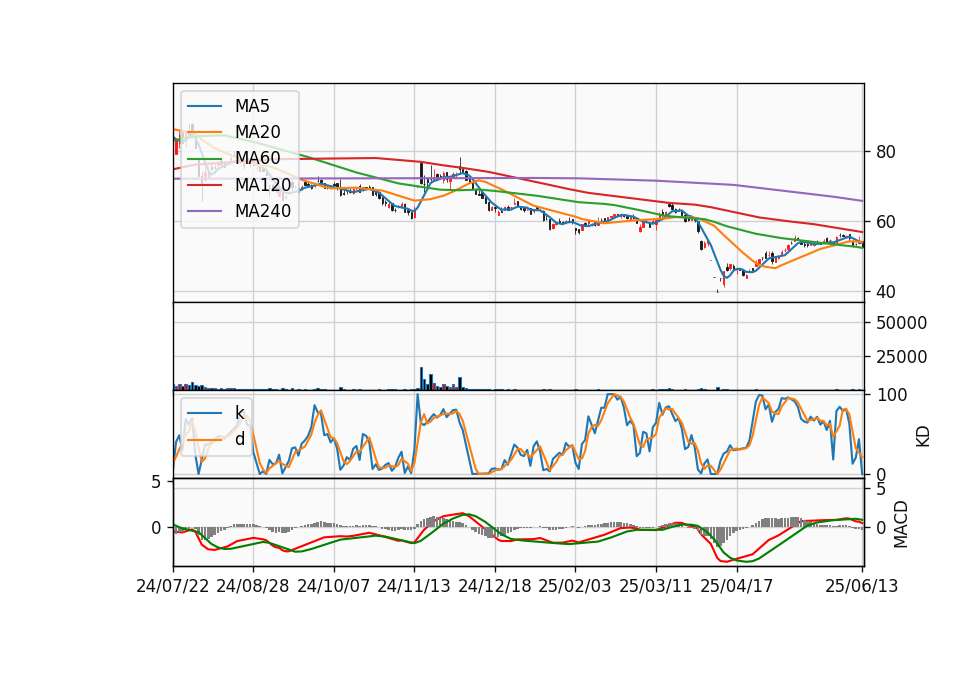Viewport: 960px width, 690px height.
Task: Click the 24/11/13 date axis label
Action: (414, 586)
